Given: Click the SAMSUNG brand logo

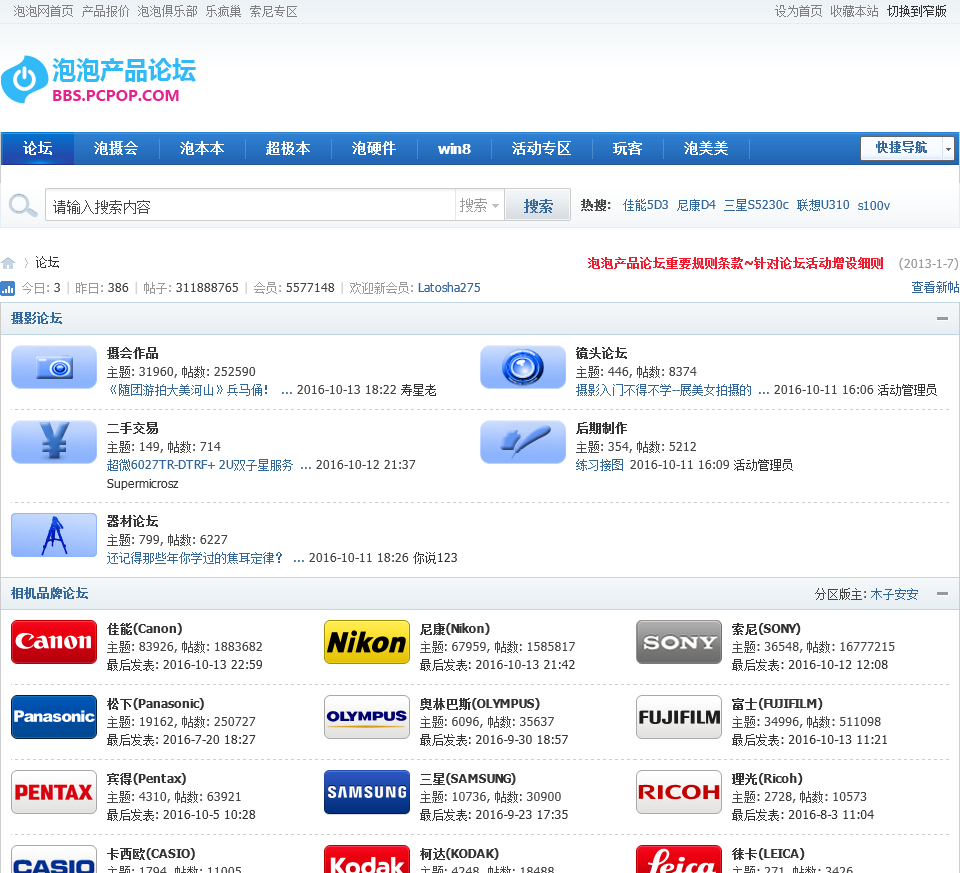Looking at the screenshot, I should pyautogui.click(x=367, y=792).
